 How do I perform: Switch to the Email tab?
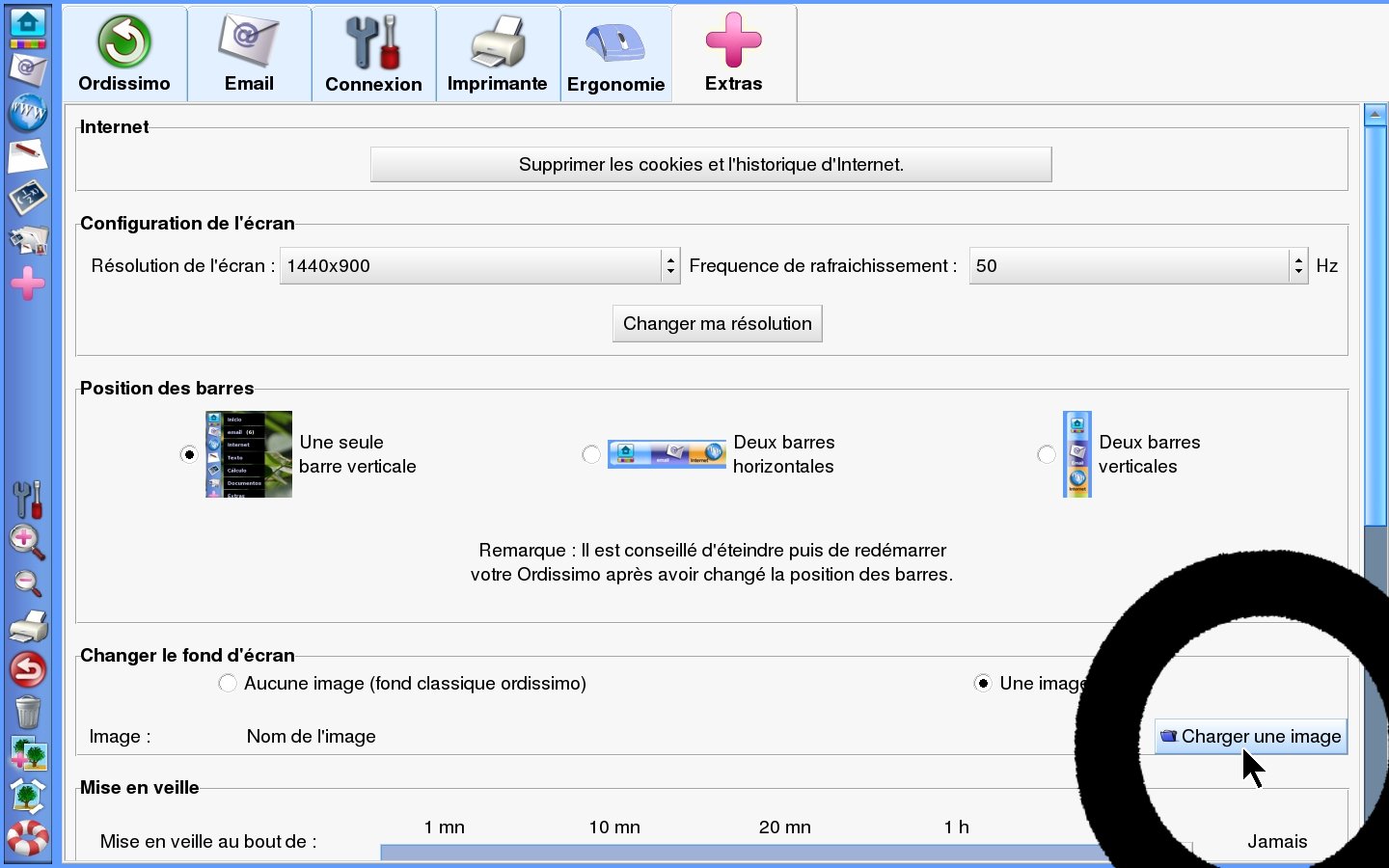249,53
